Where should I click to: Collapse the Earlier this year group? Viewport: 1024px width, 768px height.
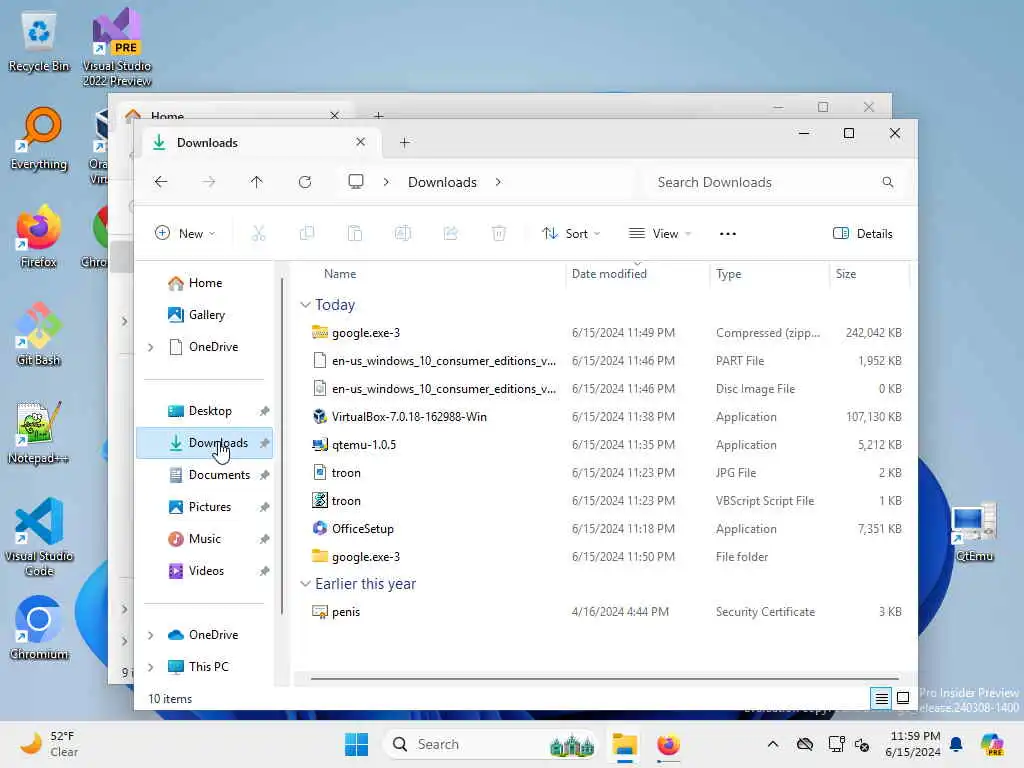[x=305, y=584]
